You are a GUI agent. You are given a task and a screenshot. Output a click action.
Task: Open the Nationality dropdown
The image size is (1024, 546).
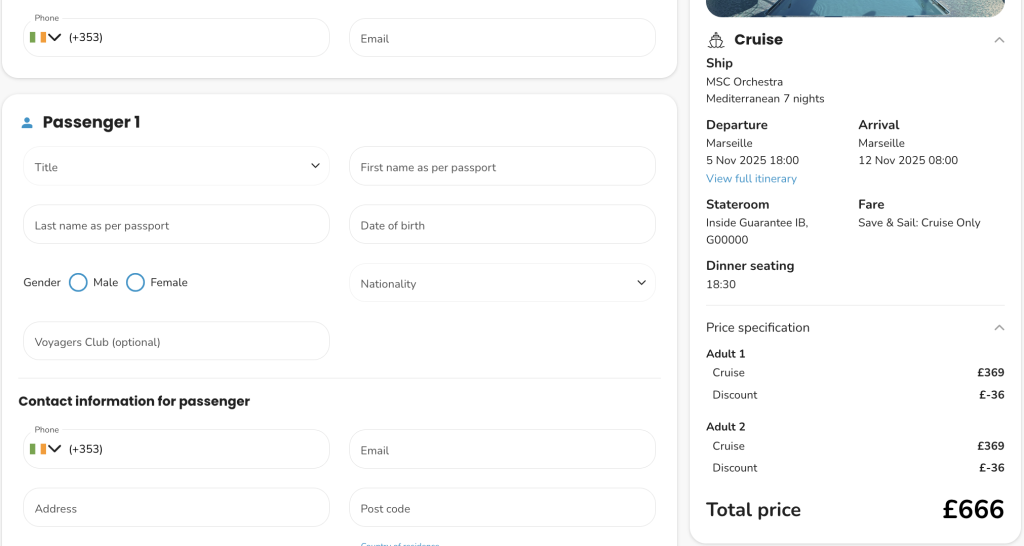tap(502, 283)
